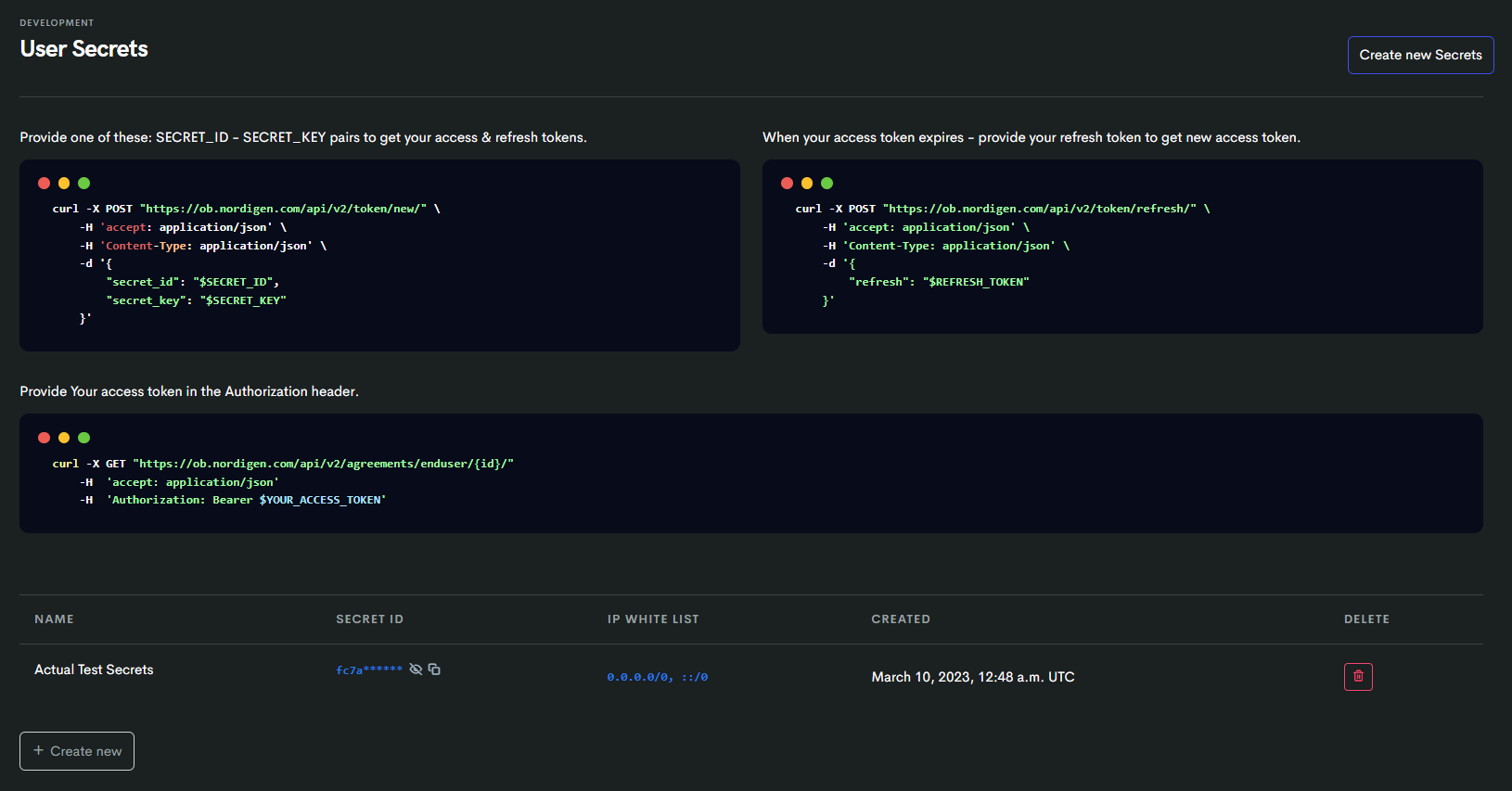Click red dot in the token/new code block
The height and width of the screenshot is (791, 1512).
tap(44, 184)
